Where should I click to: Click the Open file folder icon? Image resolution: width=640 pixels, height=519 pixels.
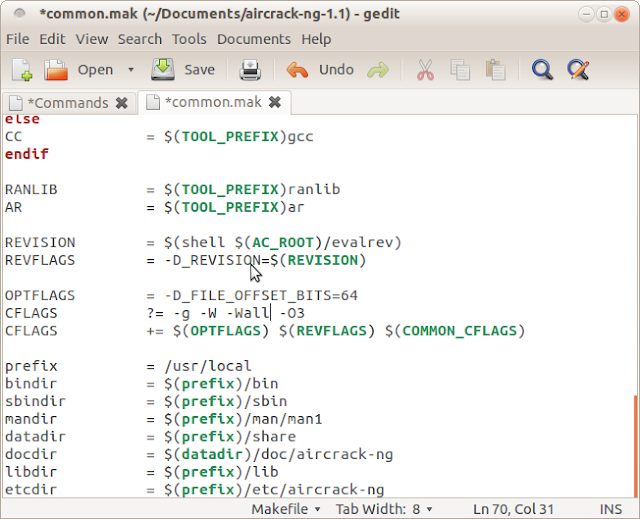(56, 70)
